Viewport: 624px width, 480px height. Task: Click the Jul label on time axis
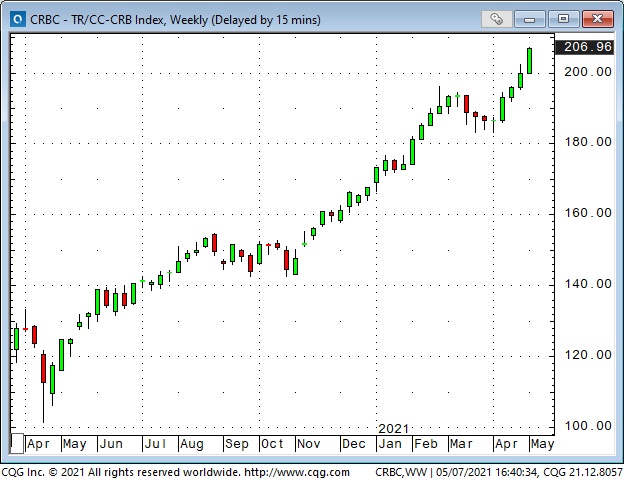tap(155, 444)
